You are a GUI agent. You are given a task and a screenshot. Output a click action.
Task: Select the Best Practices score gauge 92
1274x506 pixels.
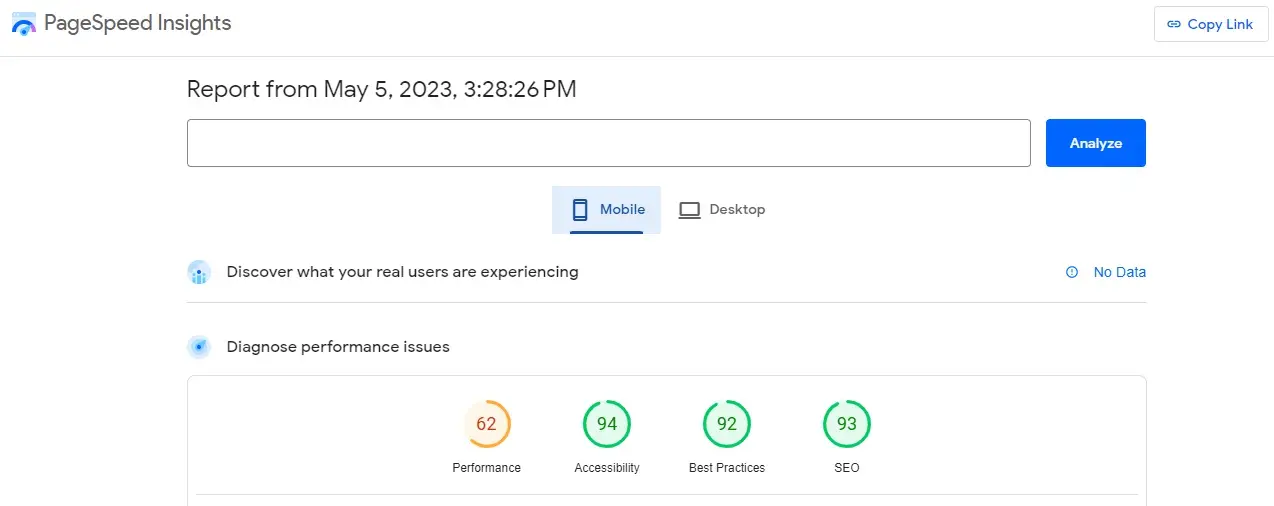pyautogui.click(x=727, y=424)
